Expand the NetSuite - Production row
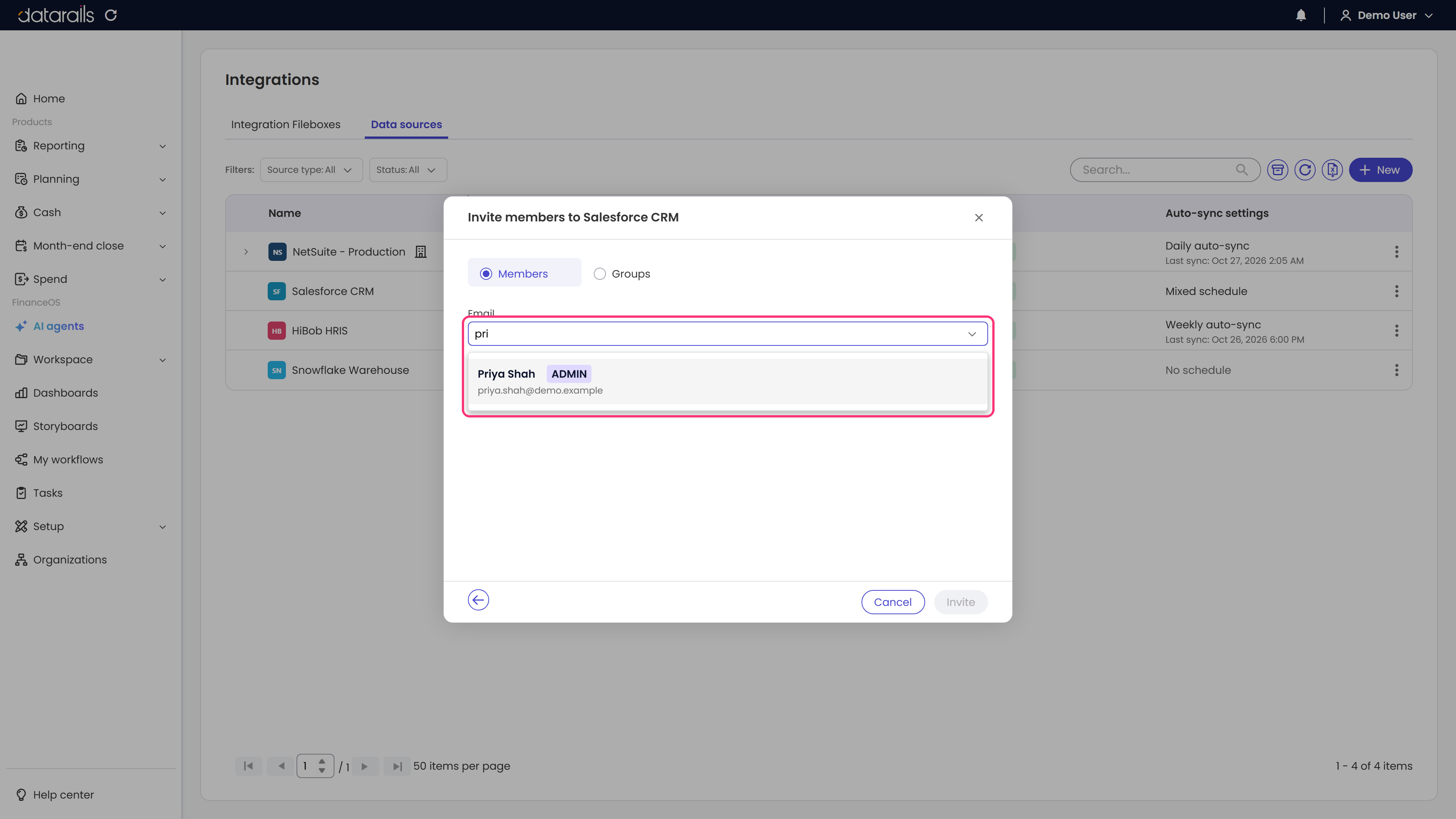The width and height of the screenshot is (1456, 819). click(x=246, y=251)
